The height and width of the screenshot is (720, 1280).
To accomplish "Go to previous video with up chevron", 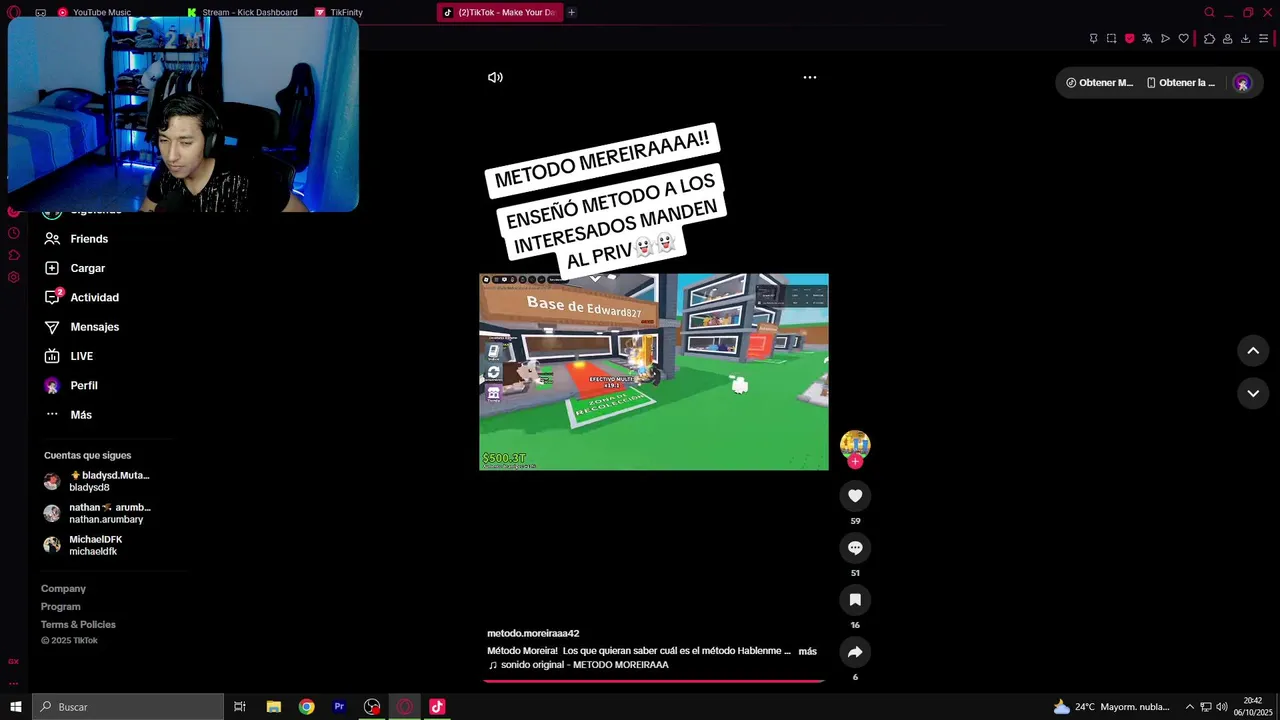I will coord(1253,351).
